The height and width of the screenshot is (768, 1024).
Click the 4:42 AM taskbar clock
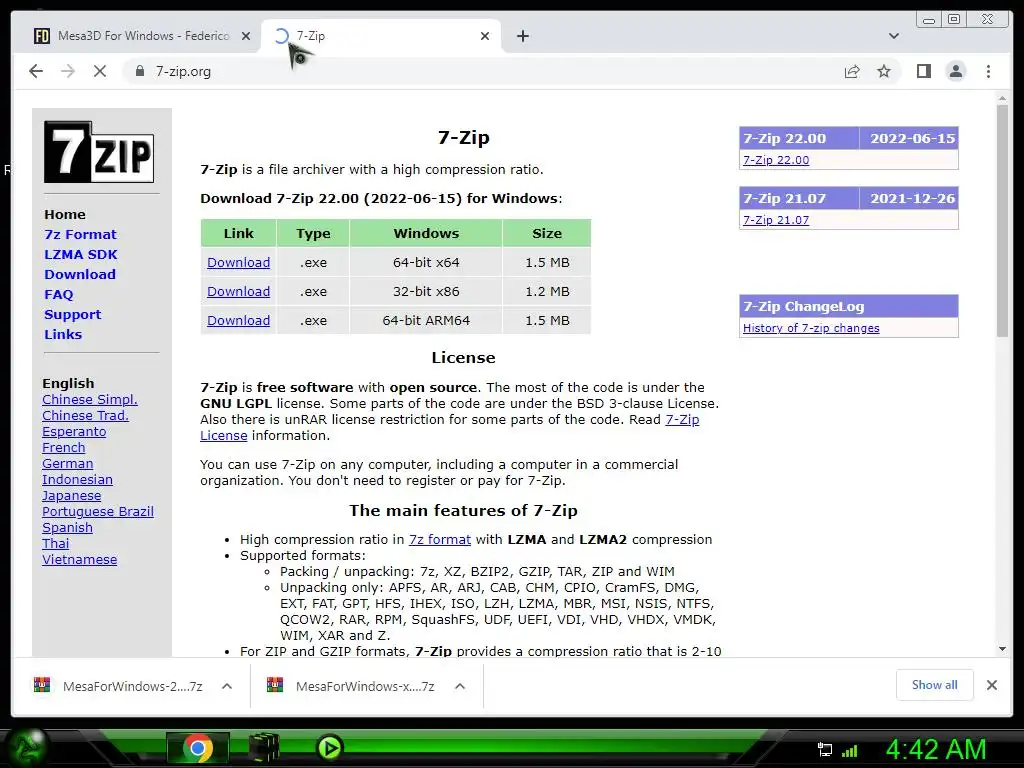936,750
